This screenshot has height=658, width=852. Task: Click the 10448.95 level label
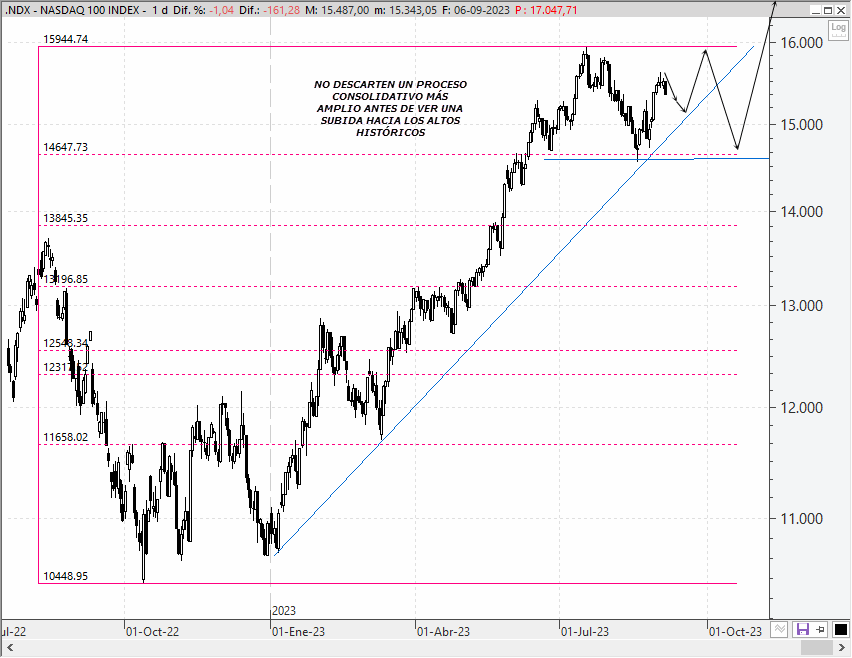(65, 576)
